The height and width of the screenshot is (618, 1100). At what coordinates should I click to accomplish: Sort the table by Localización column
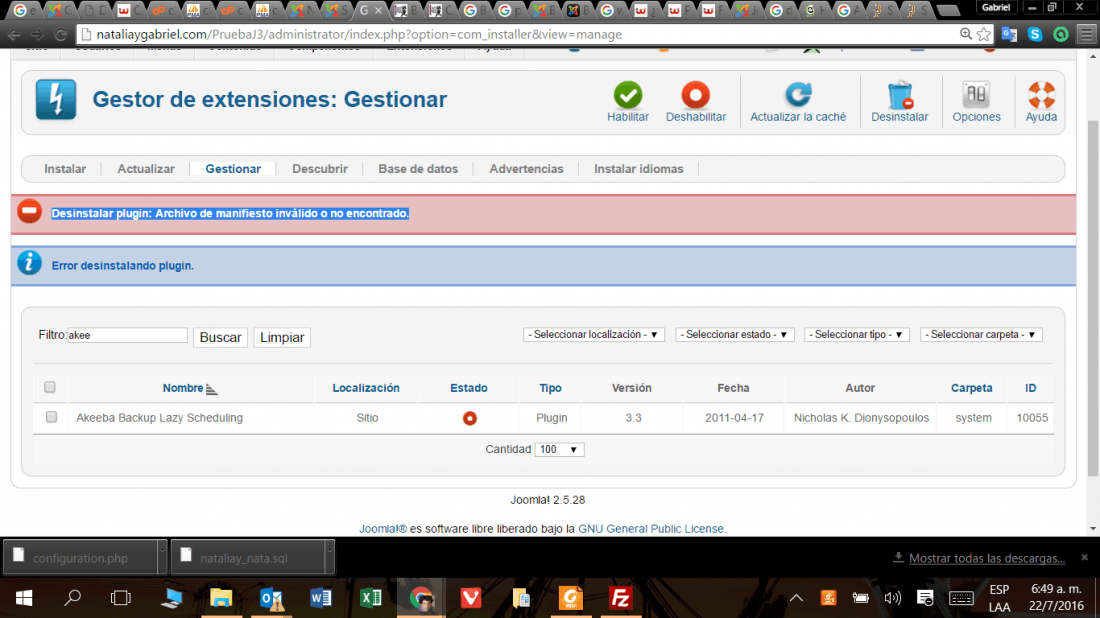click(365, 388)
